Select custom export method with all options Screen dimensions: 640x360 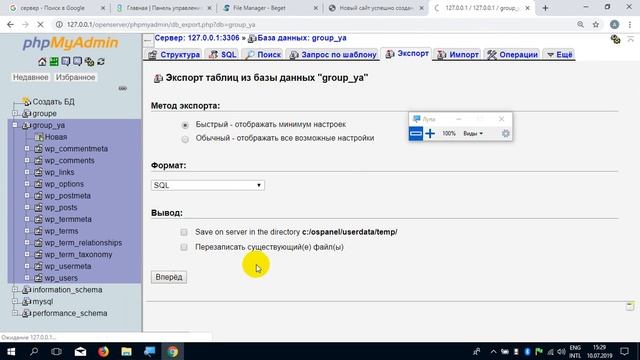[185, 139]
